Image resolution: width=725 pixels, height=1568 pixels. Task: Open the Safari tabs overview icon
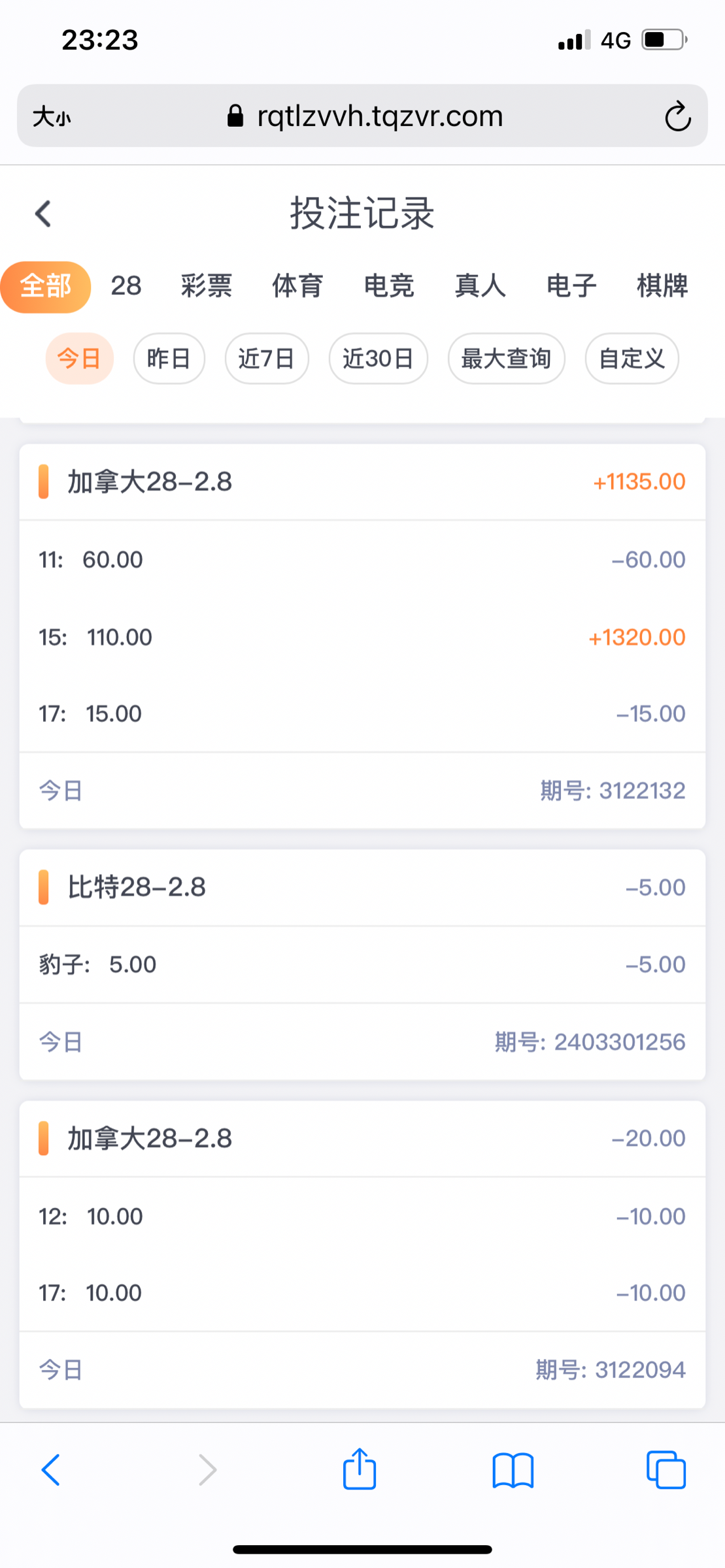[666, 1470]
